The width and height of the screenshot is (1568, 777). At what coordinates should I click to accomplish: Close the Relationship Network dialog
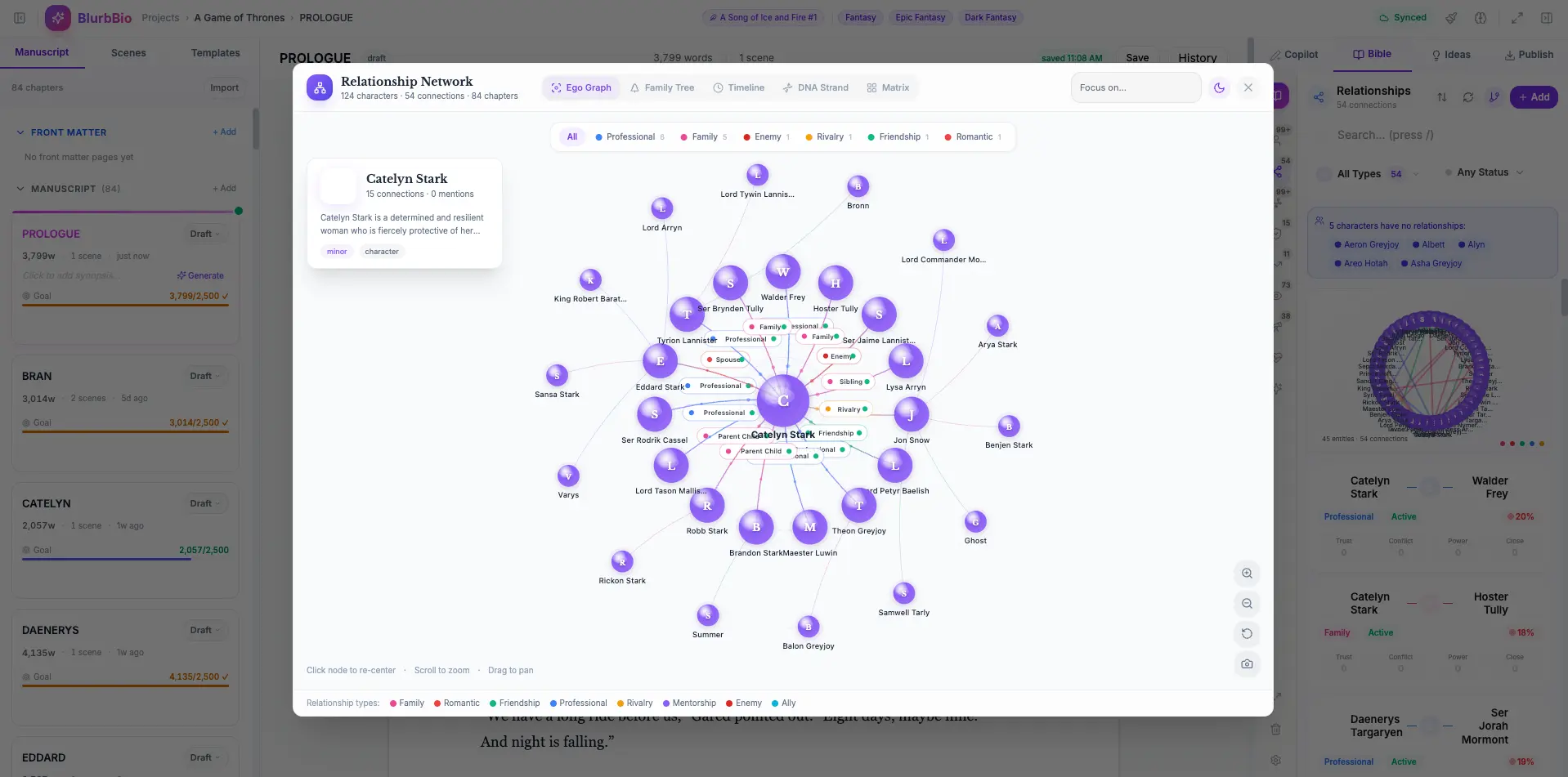(x=1248, y=87)
